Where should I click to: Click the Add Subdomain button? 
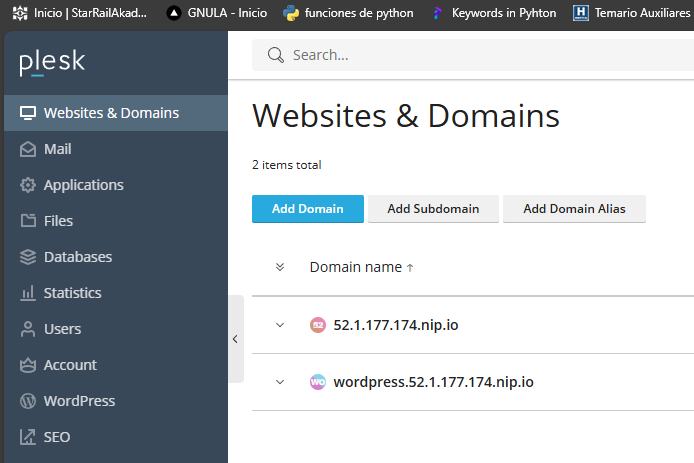coord(433,209)
